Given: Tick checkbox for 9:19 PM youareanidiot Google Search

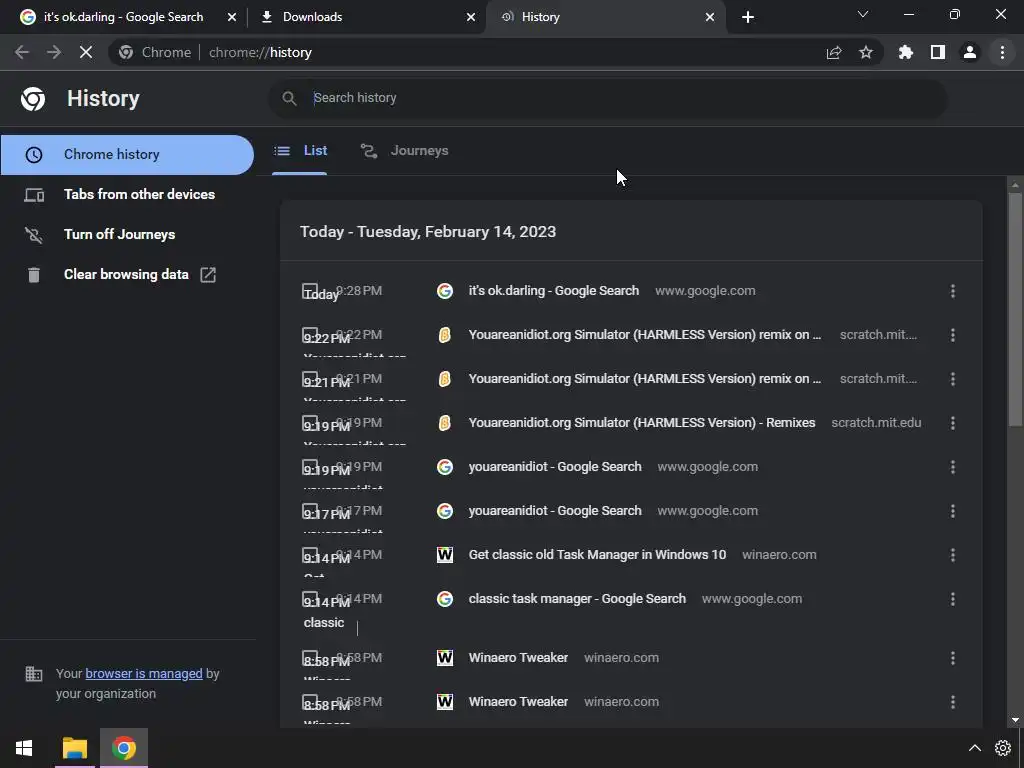Looking at the screenshot, I should (x=310, y=467).
